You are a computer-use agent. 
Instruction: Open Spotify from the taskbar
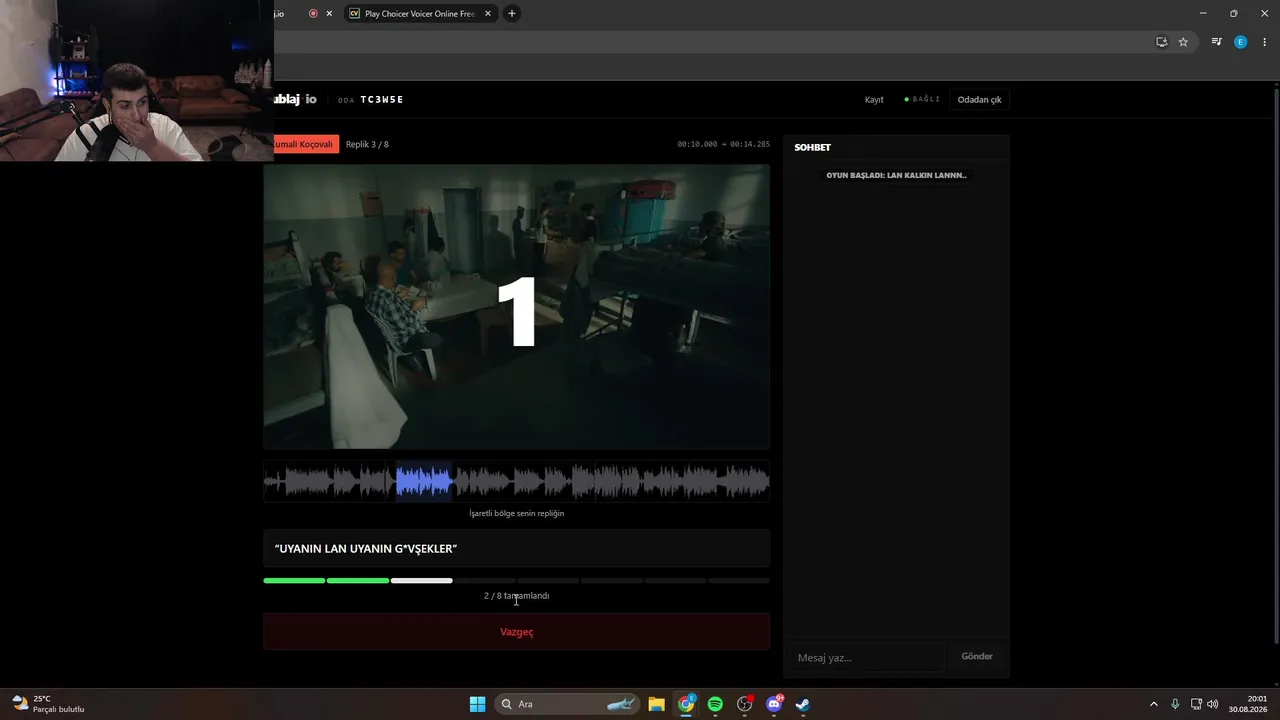click(x=715, y=704)
